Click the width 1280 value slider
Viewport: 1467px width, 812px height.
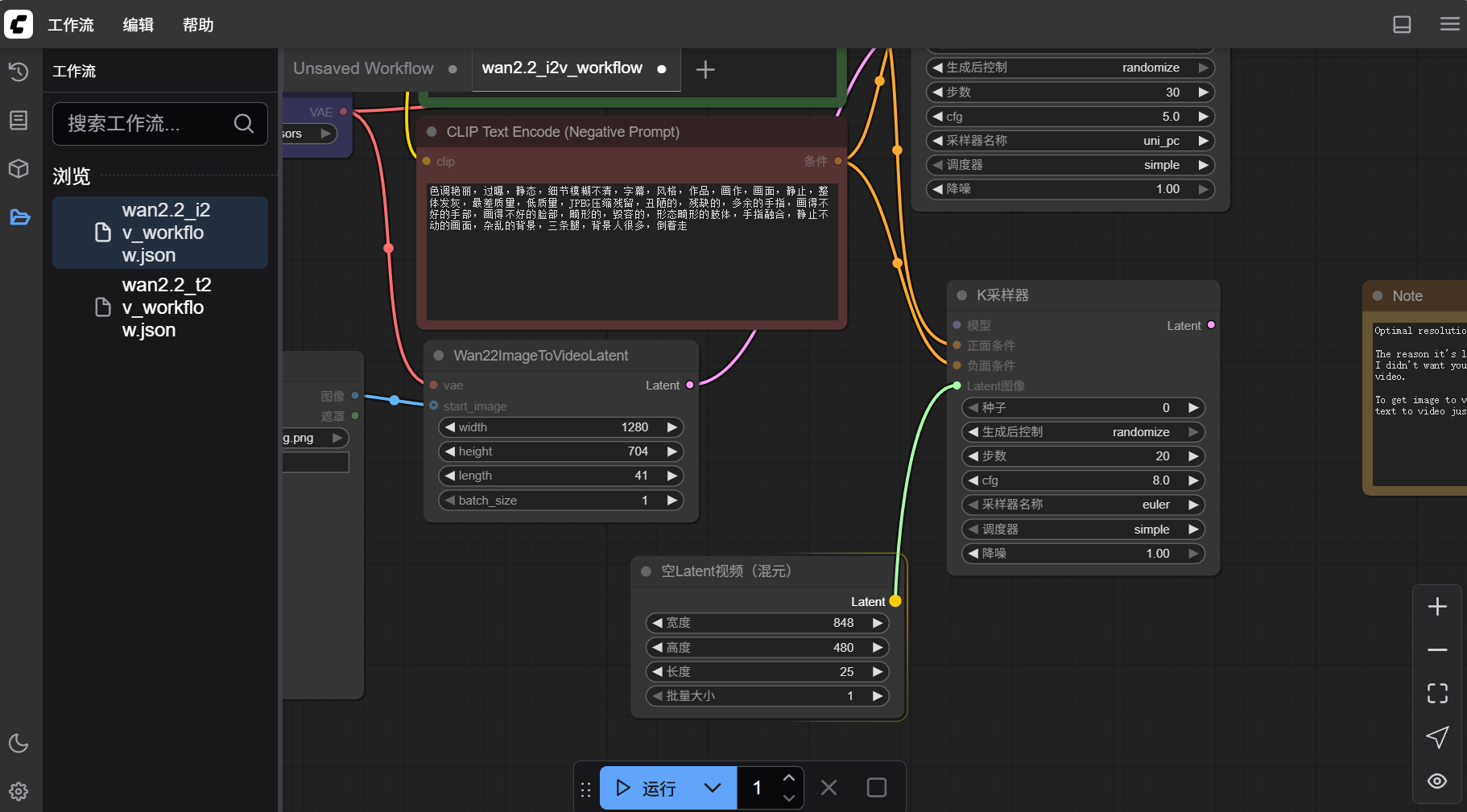(x=560, y=427)
